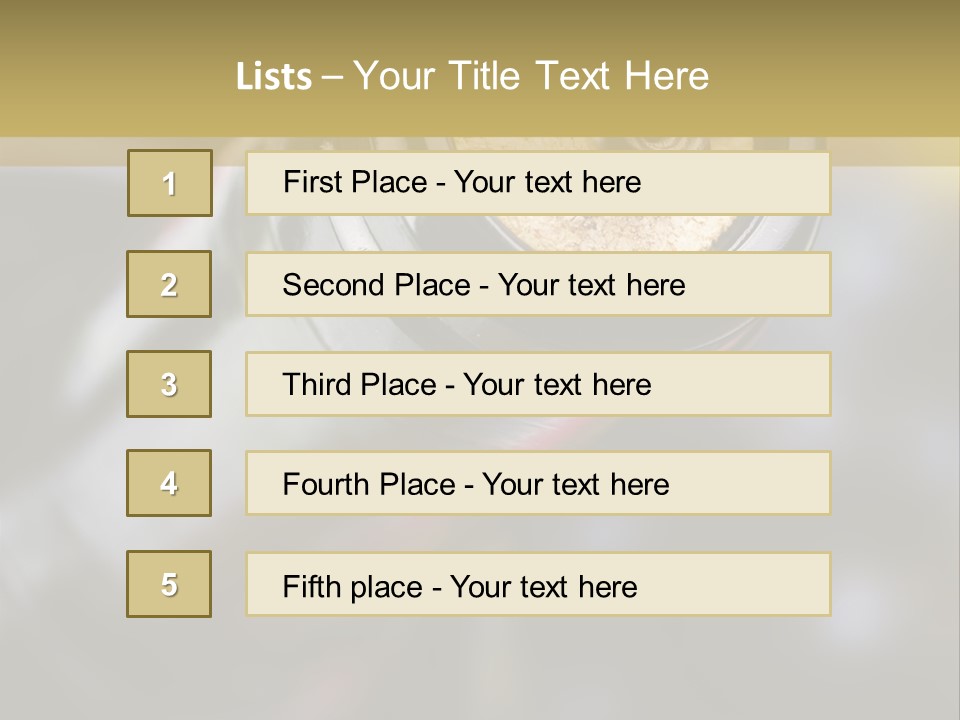Click the word 'Third' in list
The image size is (960, 720).
[317, 385]
